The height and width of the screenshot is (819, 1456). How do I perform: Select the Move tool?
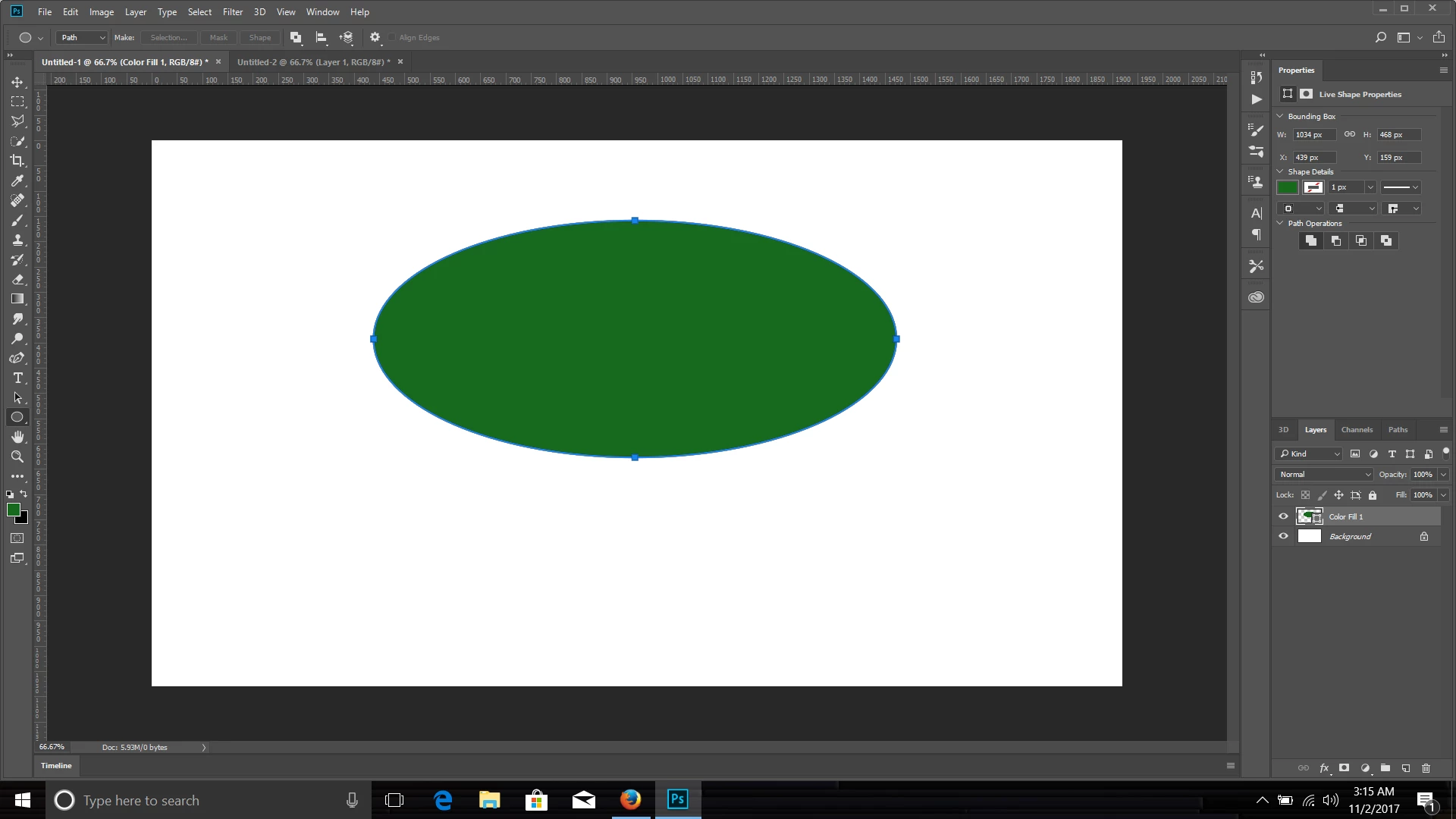17,82
